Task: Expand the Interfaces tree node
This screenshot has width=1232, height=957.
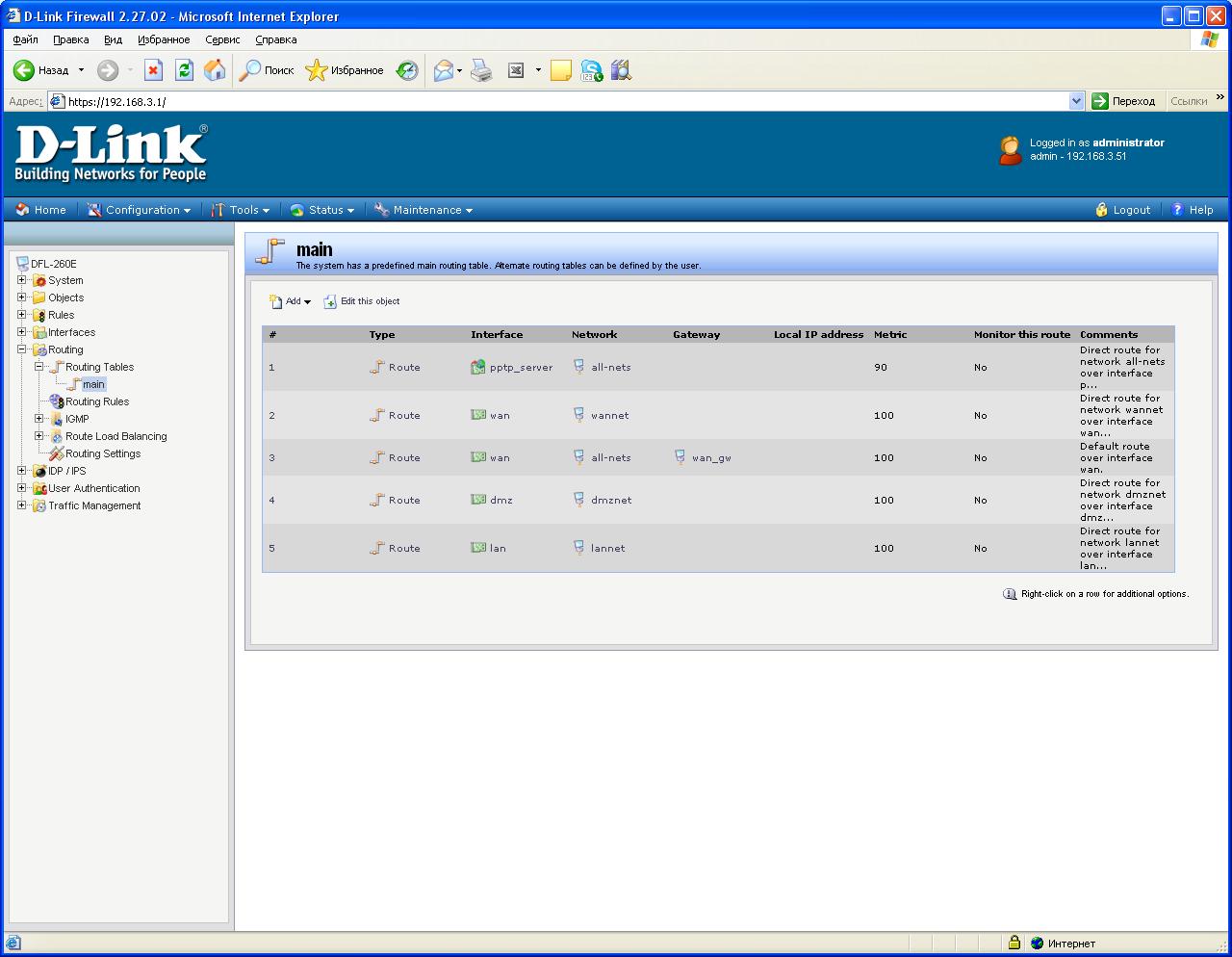Action: 22,332
